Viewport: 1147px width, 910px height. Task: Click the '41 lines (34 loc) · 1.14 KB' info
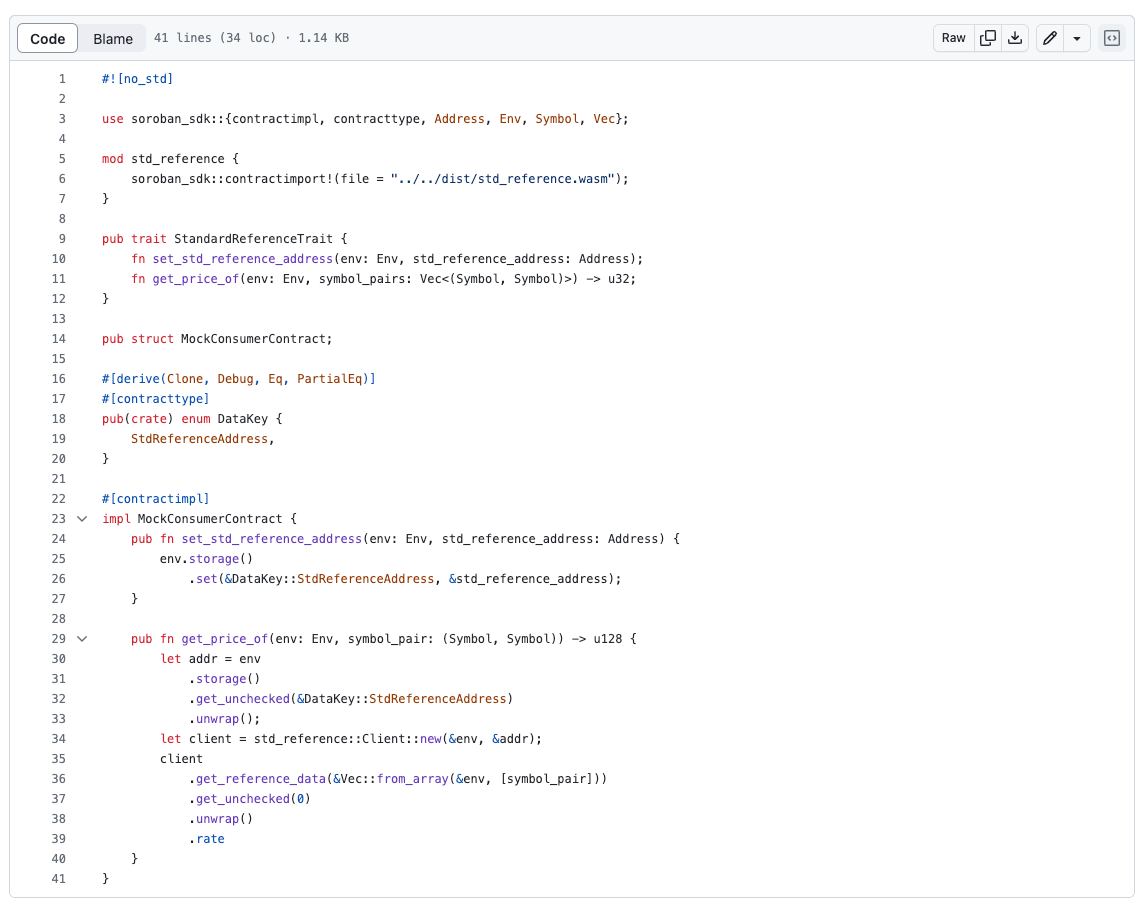coord(251,38)
